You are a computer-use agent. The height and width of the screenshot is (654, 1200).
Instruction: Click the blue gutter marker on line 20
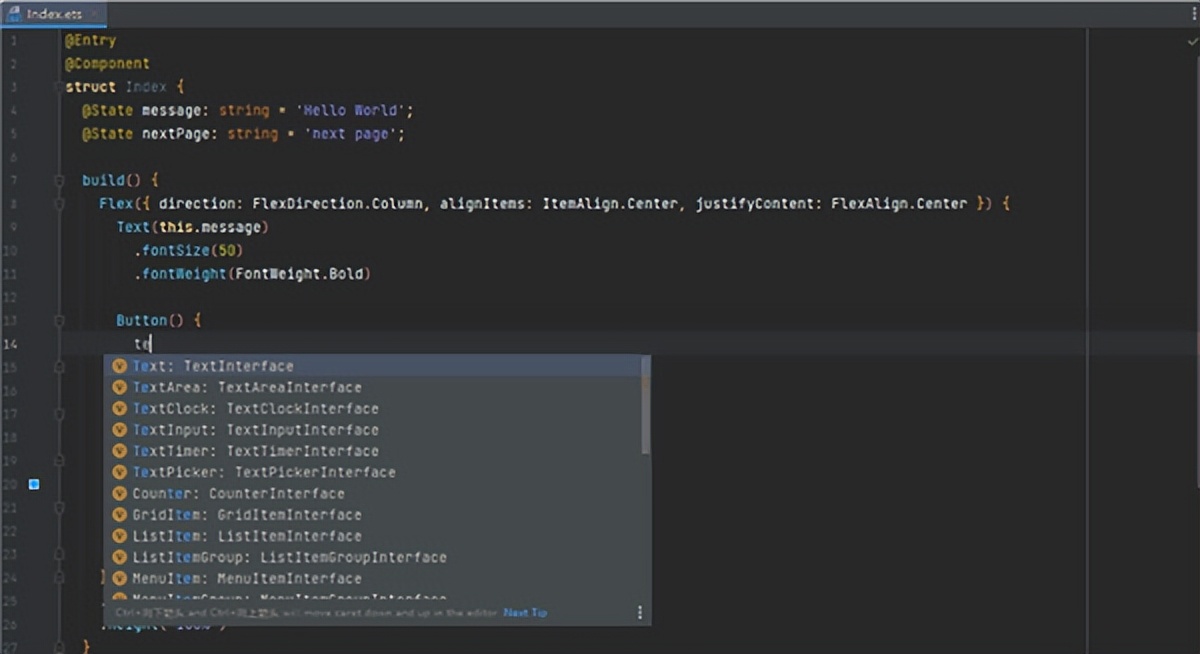[34, 484]
